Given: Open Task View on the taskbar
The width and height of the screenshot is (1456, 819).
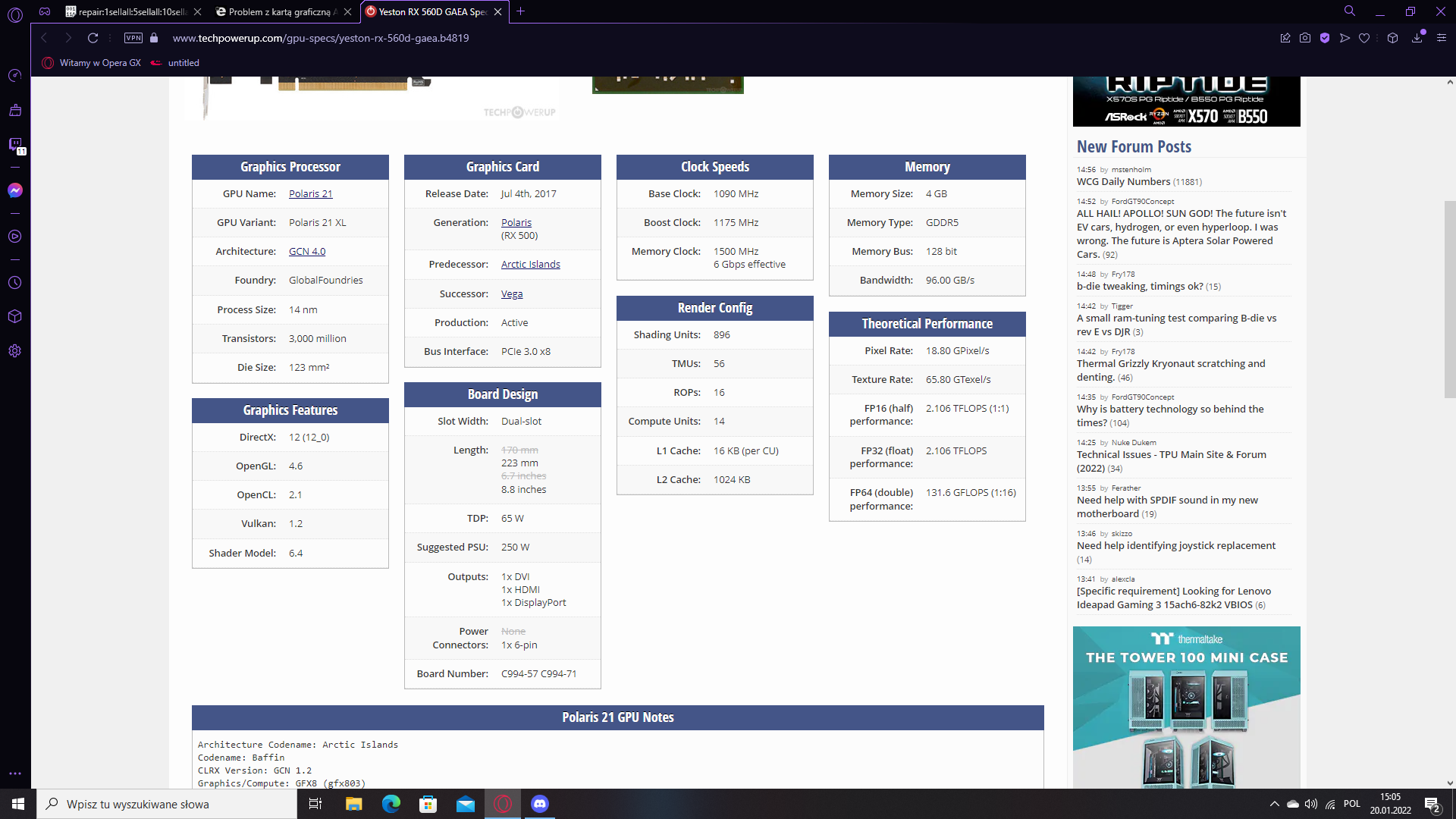Looking at the screenshot, I should click(x=315, y=804).
